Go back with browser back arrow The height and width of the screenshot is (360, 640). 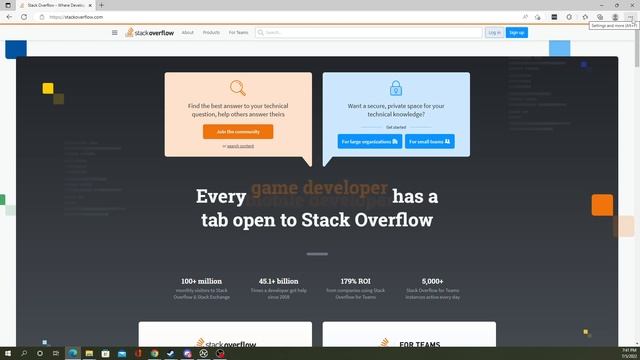pyautogui.click(x=9, y=17)
